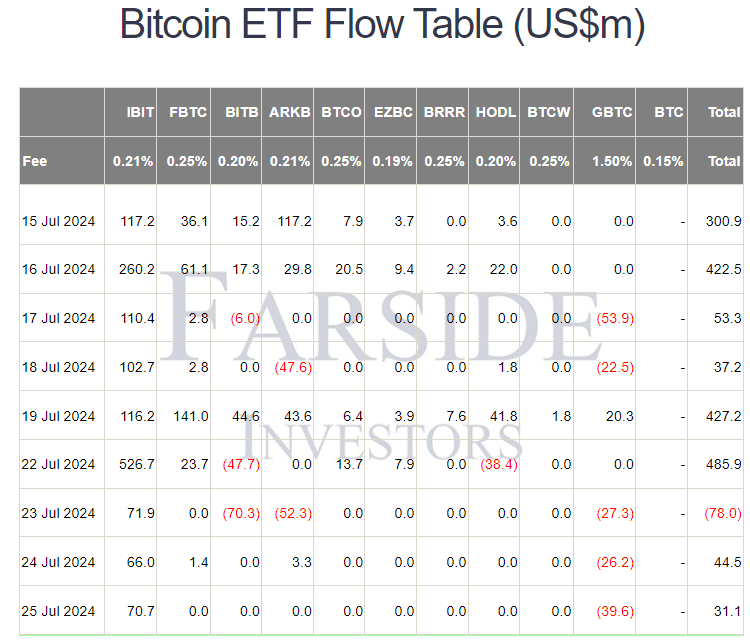This screenshot has height=641, width=750.
Task: Click the IBIT column header
Action: [x=140, y=112]
